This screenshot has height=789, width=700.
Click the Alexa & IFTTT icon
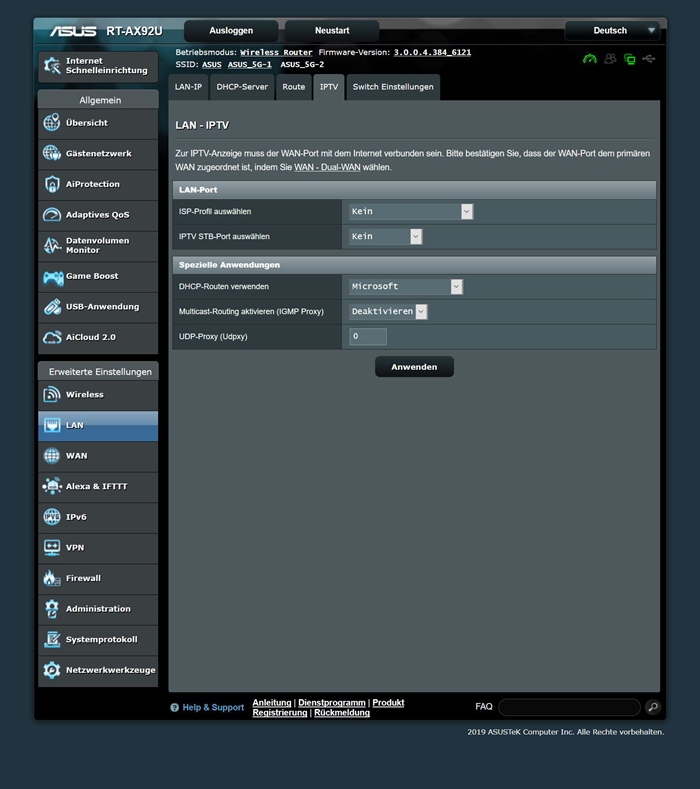point(52,486)
